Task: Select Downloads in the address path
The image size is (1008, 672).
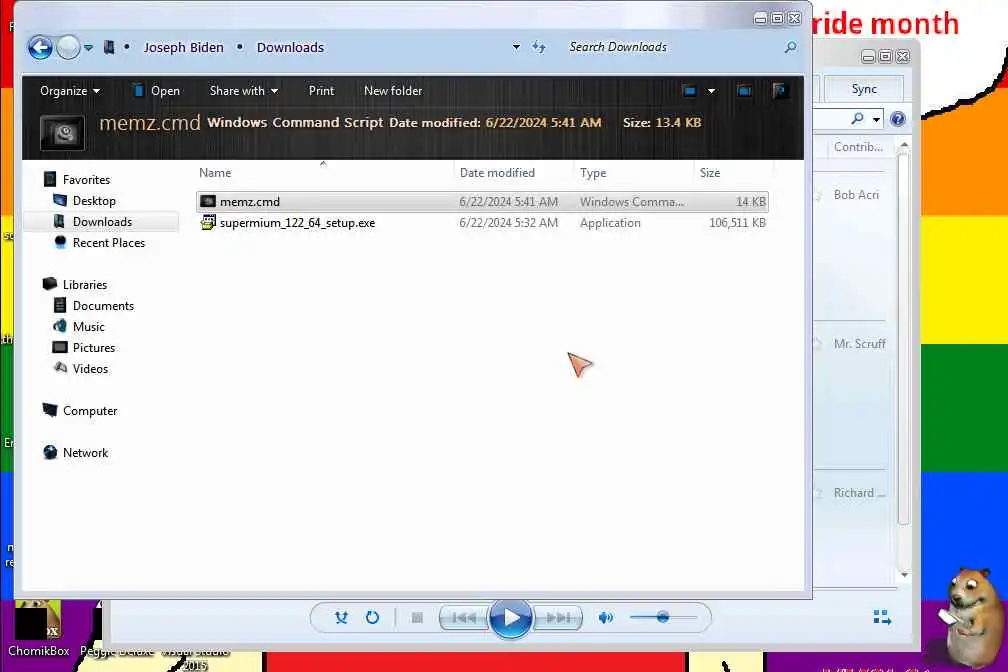Action: click(x=290, y=48)
